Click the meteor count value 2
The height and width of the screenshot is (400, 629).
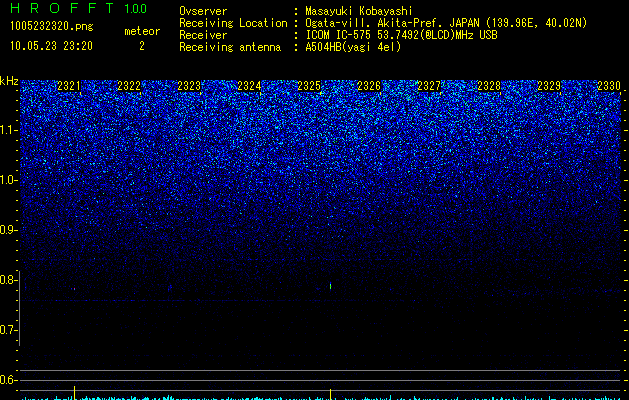142,46
